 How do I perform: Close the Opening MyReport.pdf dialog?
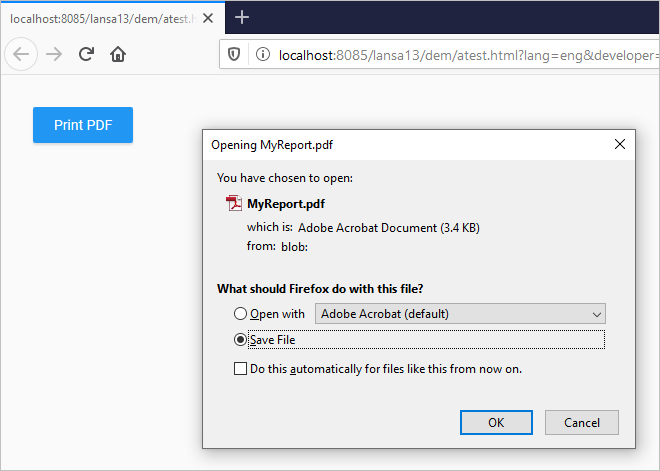coord(621,144)
